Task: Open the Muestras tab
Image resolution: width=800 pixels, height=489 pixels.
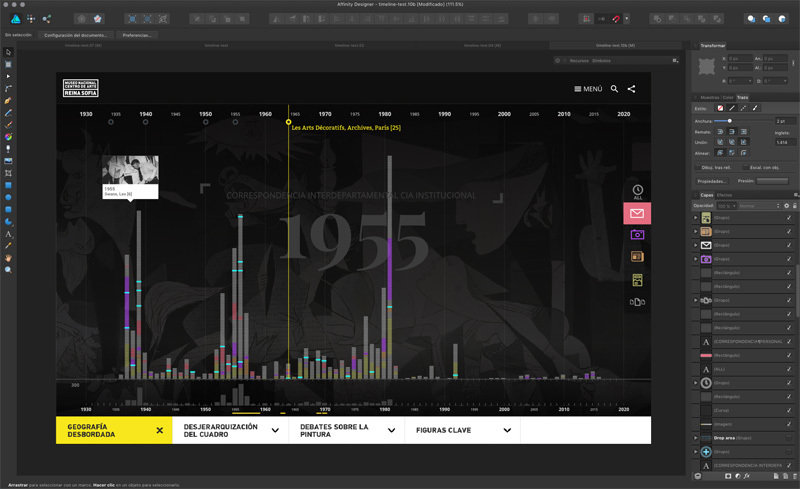Action: point(710,97)
